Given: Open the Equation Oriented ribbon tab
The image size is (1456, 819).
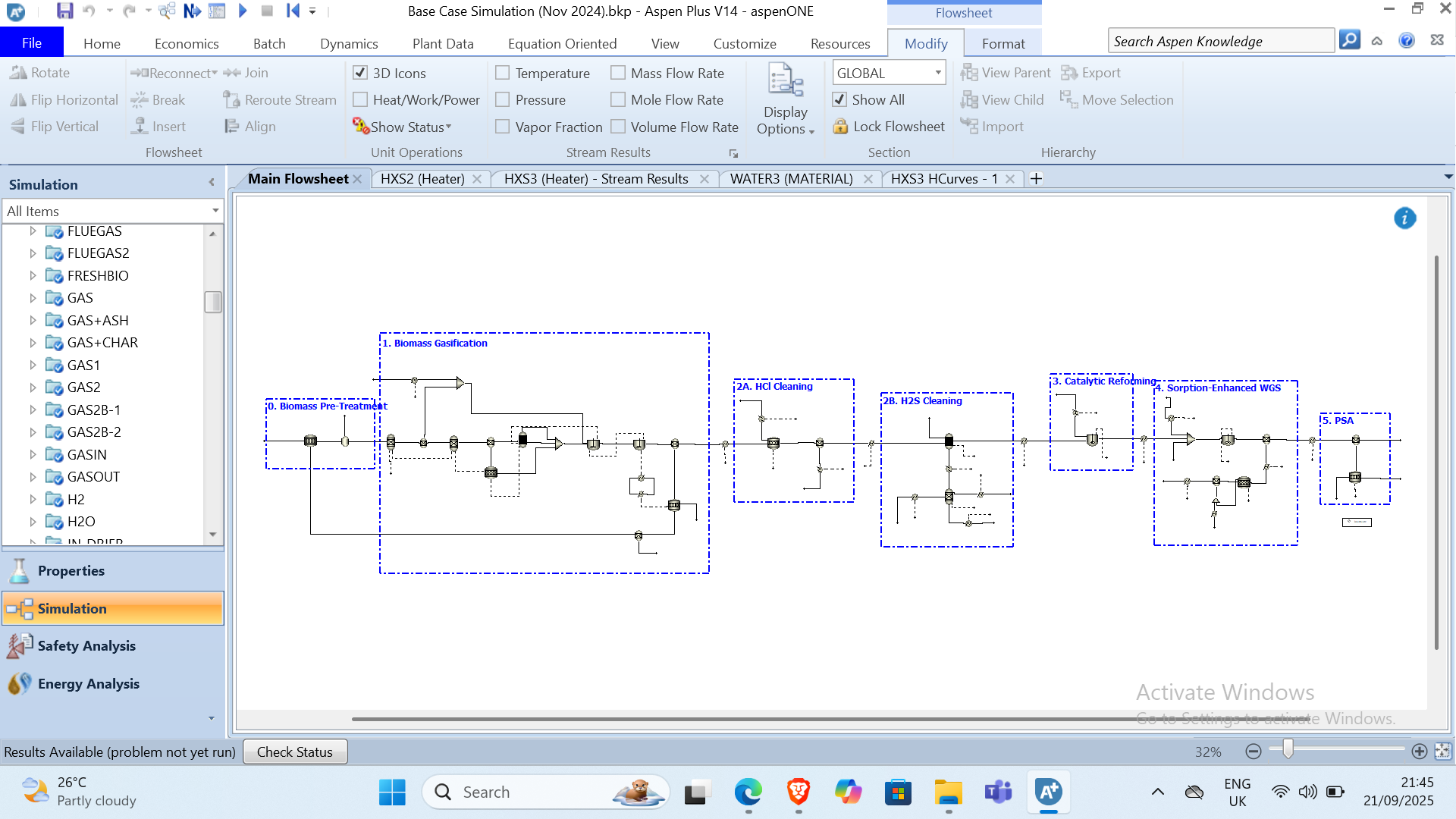Looking at the screenshot, I should pos(562,44).
